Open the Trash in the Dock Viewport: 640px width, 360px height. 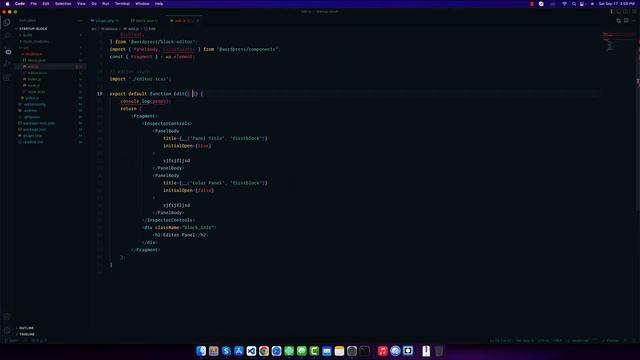coord(439,351)
